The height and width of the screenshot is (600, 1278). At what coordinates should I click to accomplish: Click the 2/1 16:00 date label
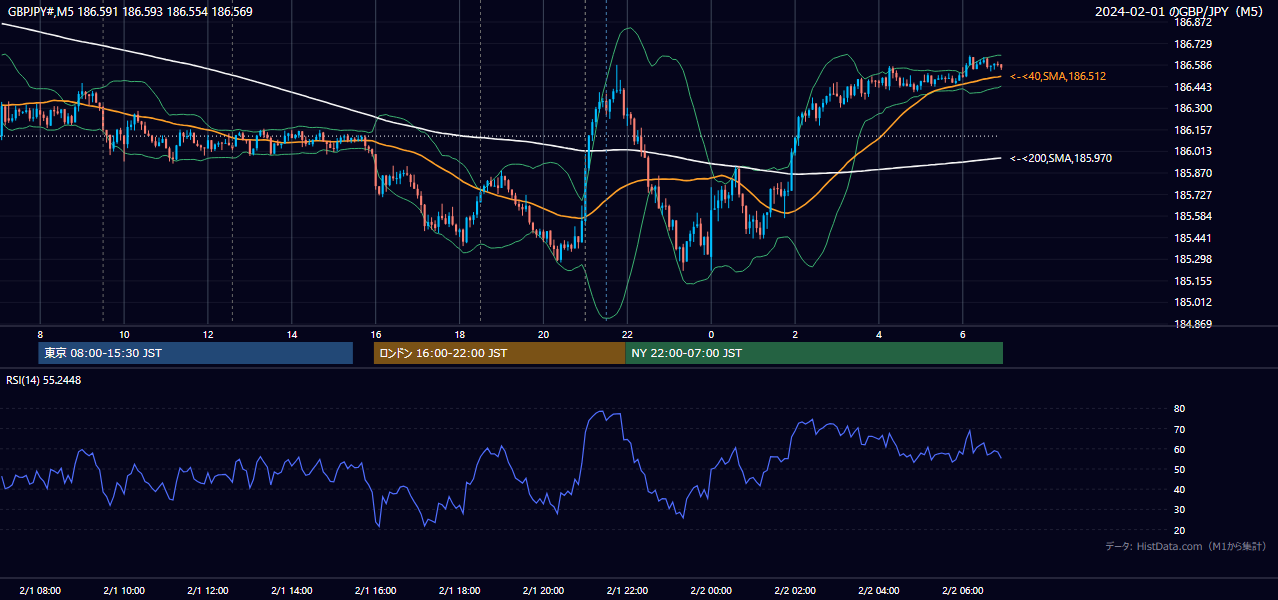pyautogui.click(x=376, y=590)
